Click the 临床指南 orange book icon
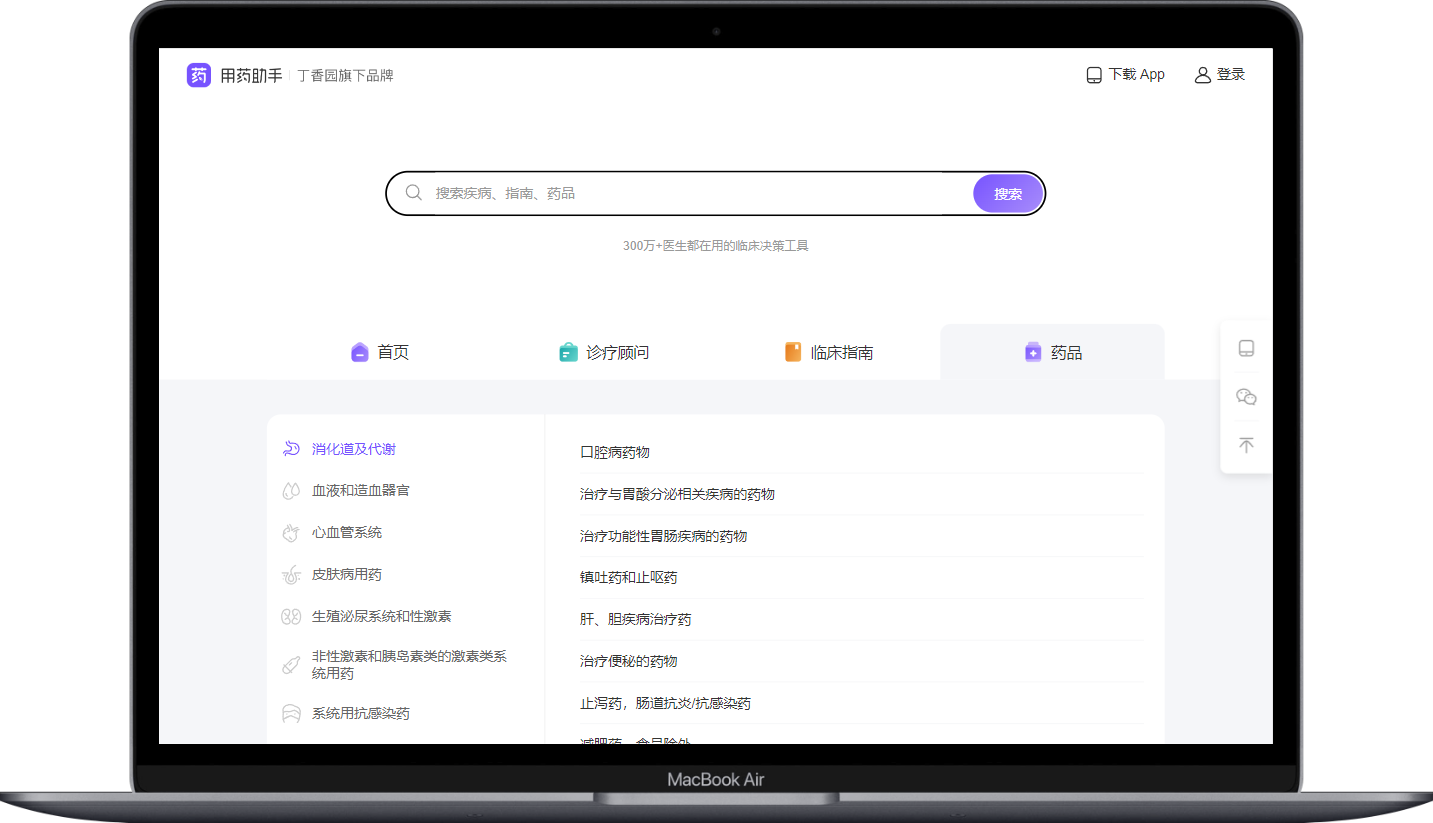 pyautogui.click(x=793, y=352)
